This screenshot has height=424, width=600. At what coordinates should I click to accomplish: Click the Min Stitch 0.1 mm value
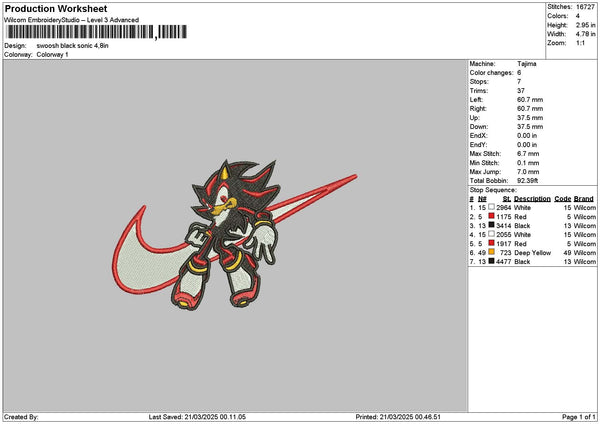tap(528, 163)
